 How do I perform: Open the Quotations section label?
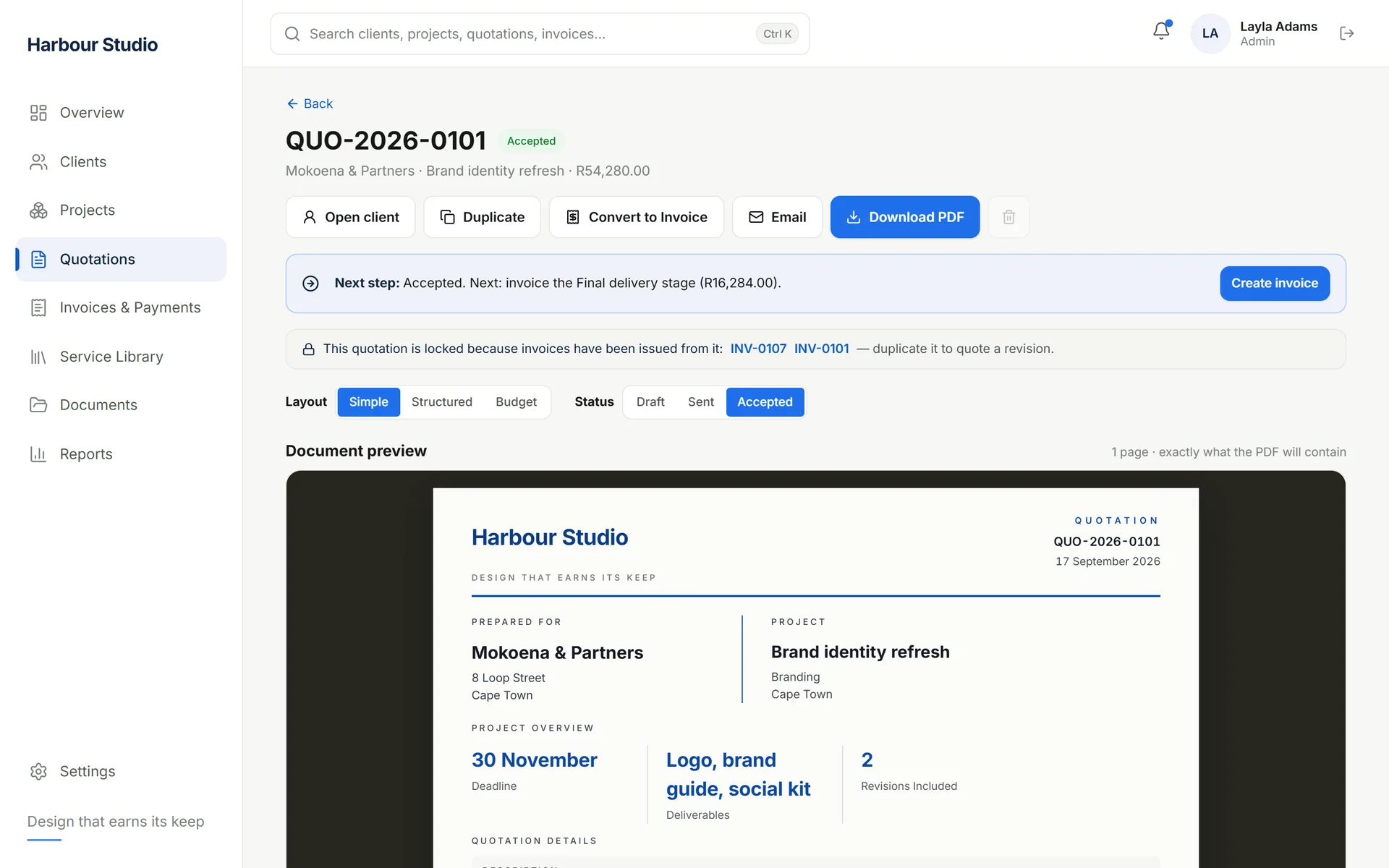point(98,260)
